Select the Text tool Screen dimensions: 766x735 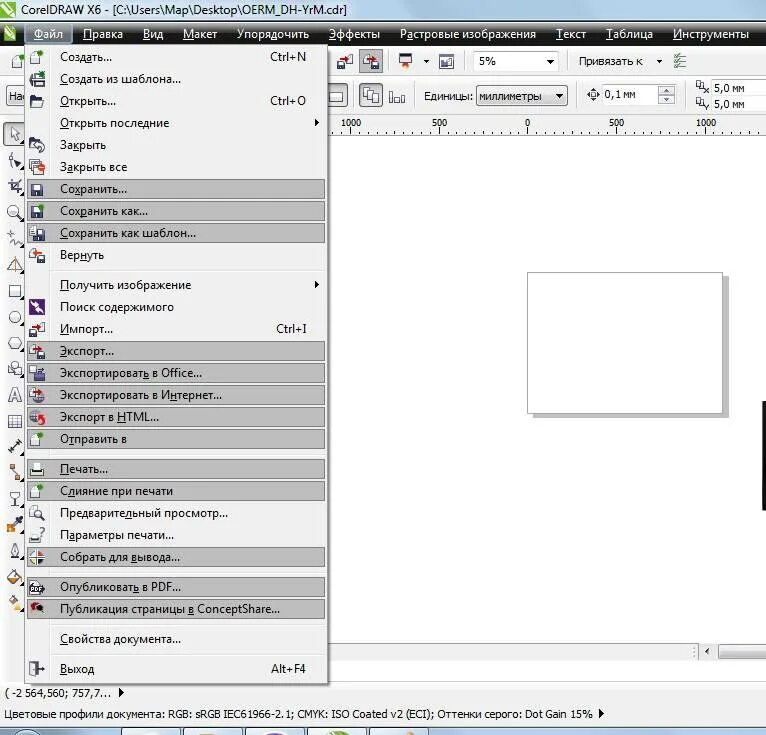tap(14, 395)
